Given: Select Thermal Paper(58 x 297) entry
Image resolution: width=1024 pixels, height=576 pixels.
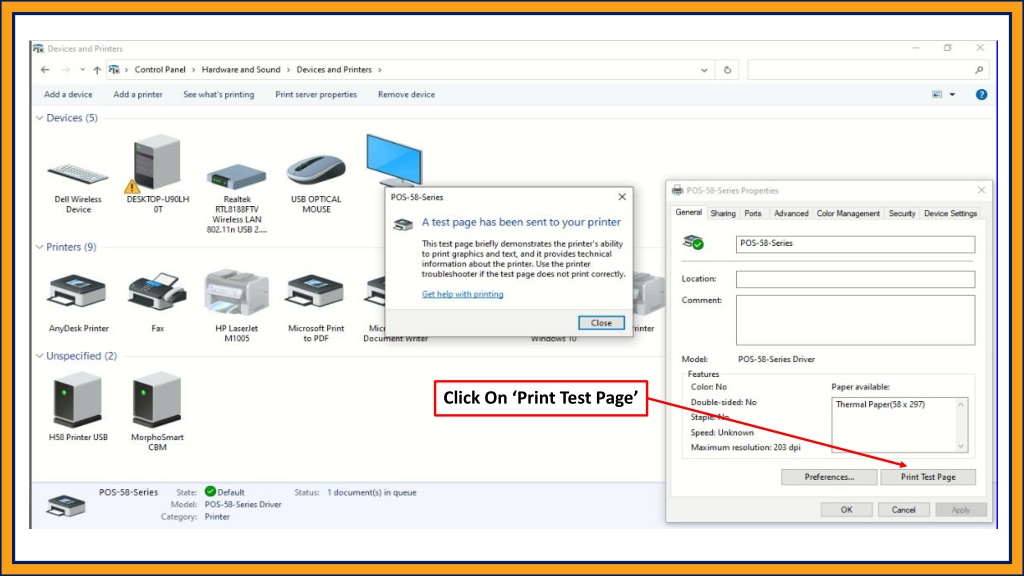Looking at the screenshot, I should coord(880,405).
